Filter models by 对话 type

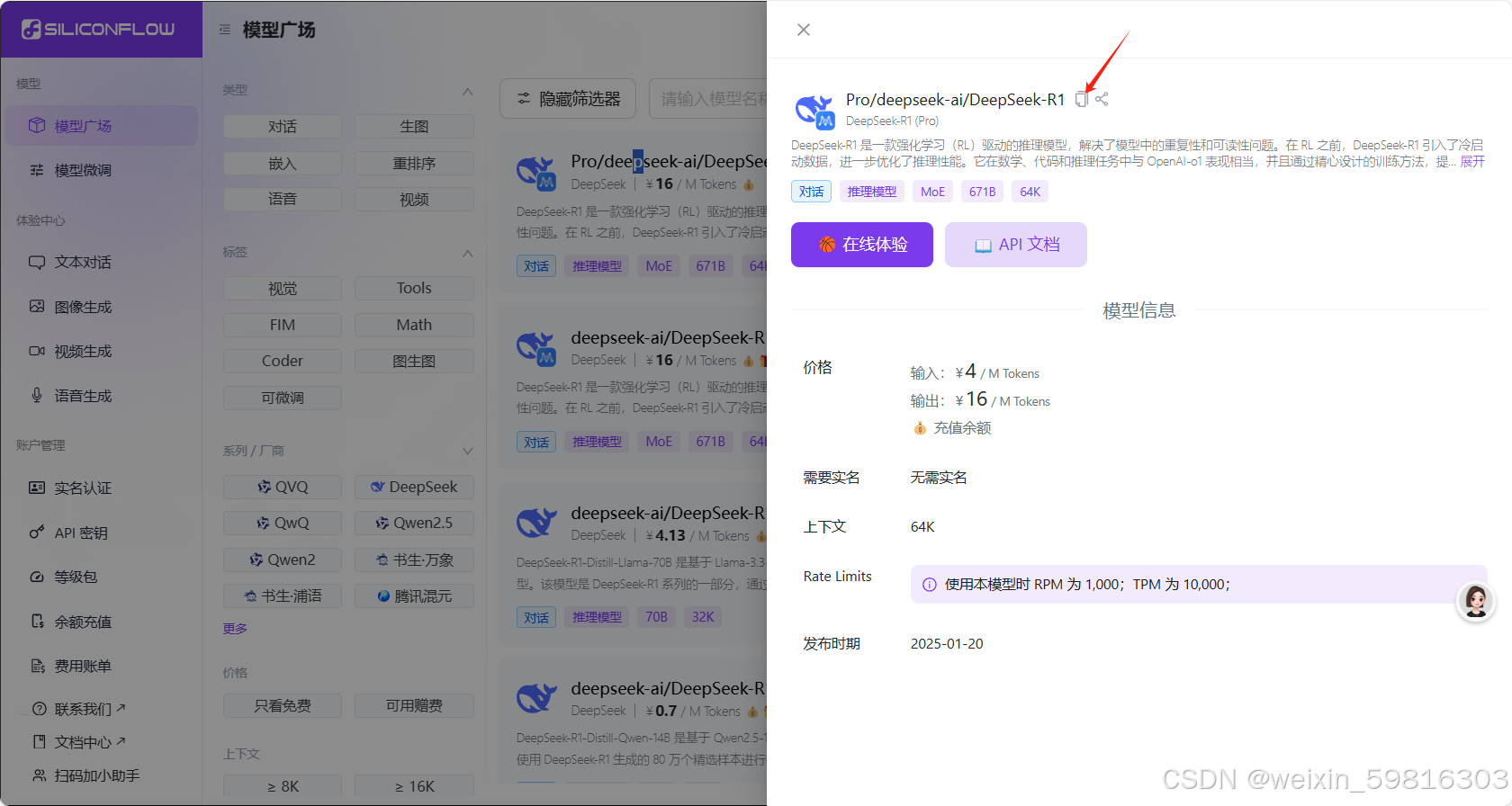pyautogui.click(x=283, y=127)
